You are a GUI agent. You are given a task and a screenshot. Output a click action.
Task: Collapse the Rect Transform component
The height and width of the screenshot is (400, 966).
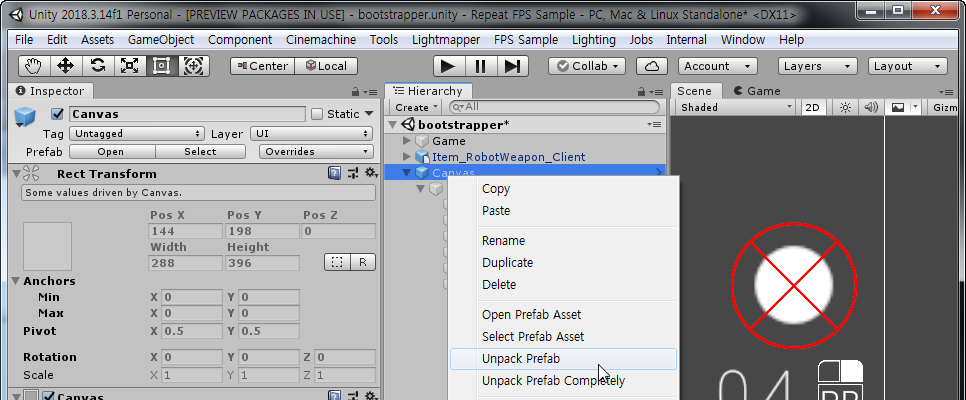(x=16, y=173)
